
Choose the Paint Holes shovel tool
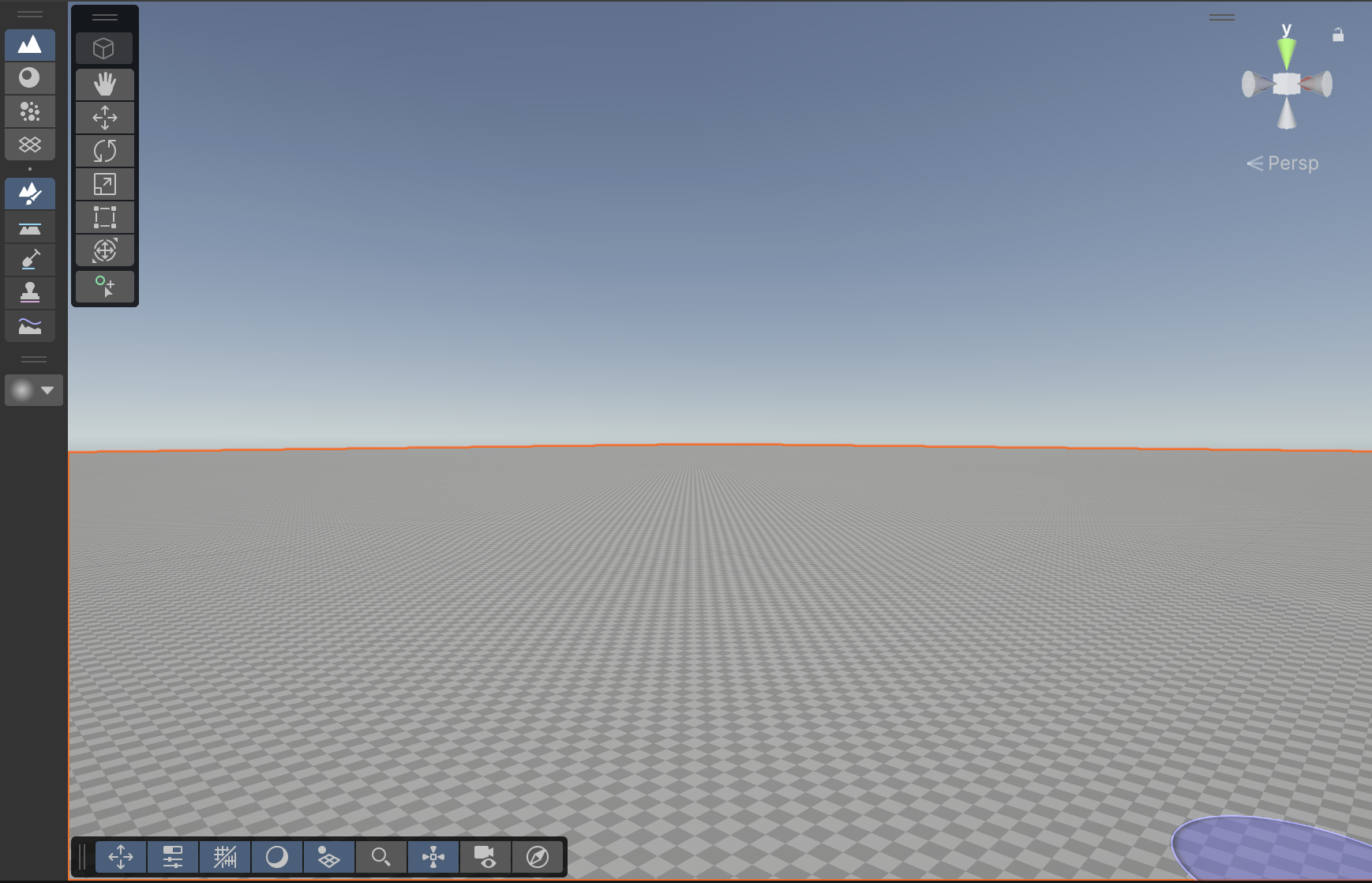click(30, 260)
